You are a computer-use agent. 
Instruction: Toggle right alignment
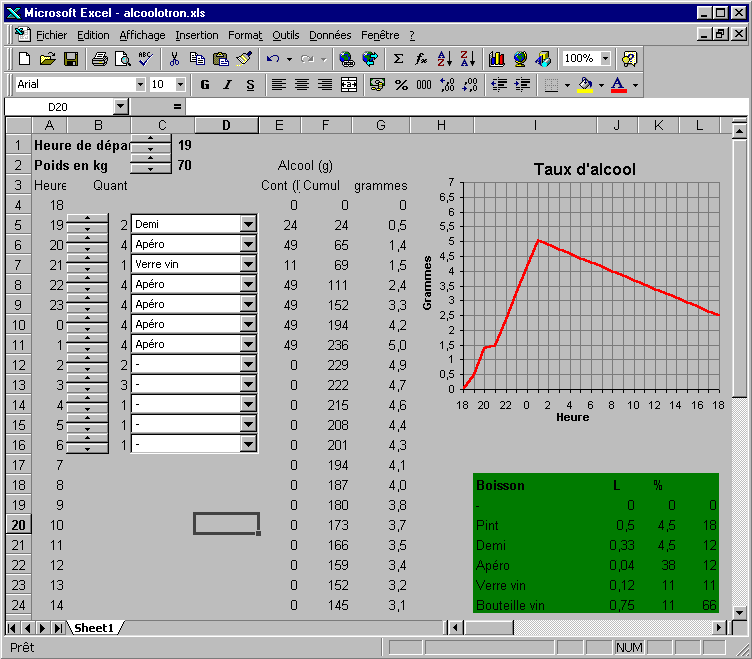click(x=325, y=85)
